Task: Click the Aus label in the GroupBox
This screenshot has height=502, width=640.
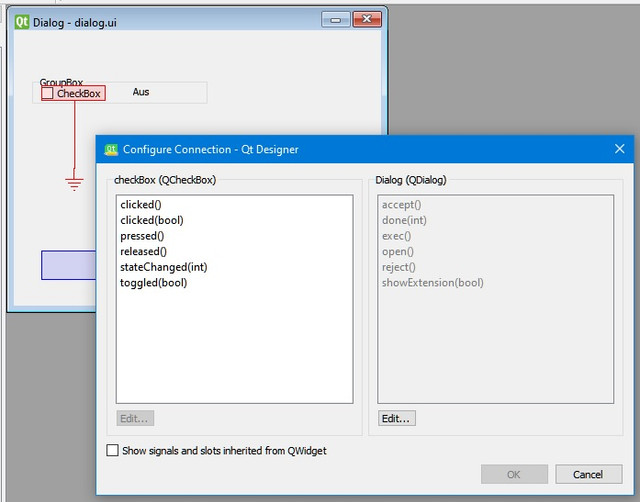Action: pos(141,92)
